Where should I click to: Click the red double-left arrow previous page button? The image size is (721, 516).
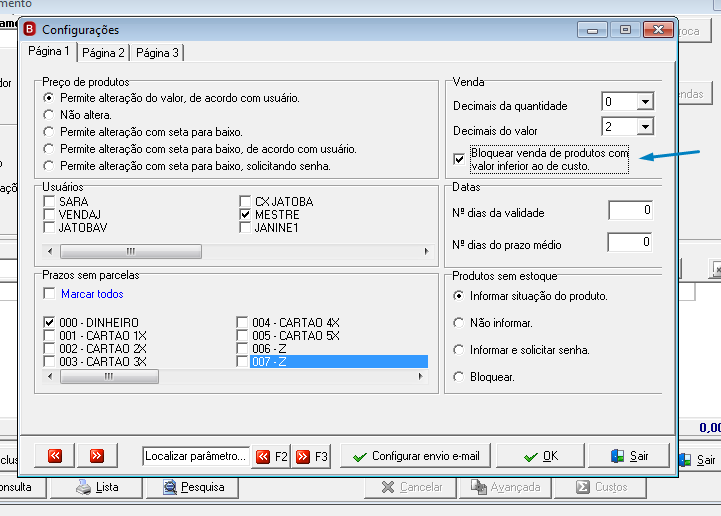pyautogui.click(x=55, y=456)
